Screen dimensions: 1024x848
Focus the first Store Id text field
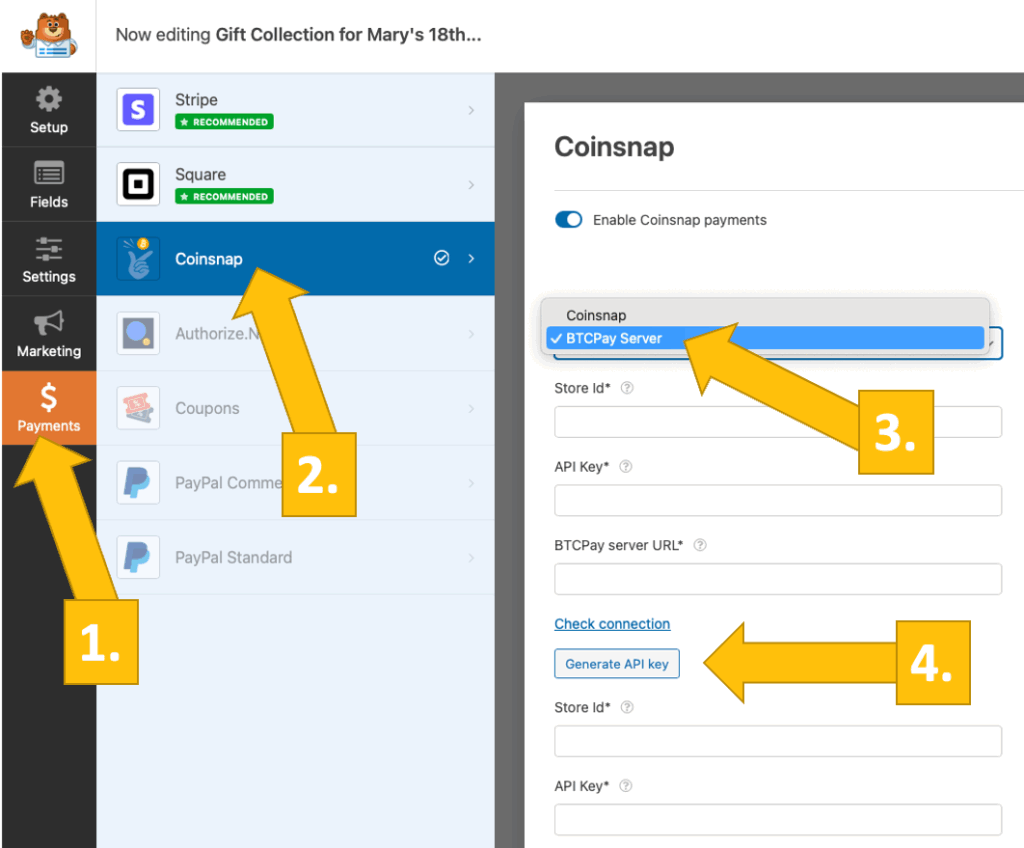(x=778, y=422)
